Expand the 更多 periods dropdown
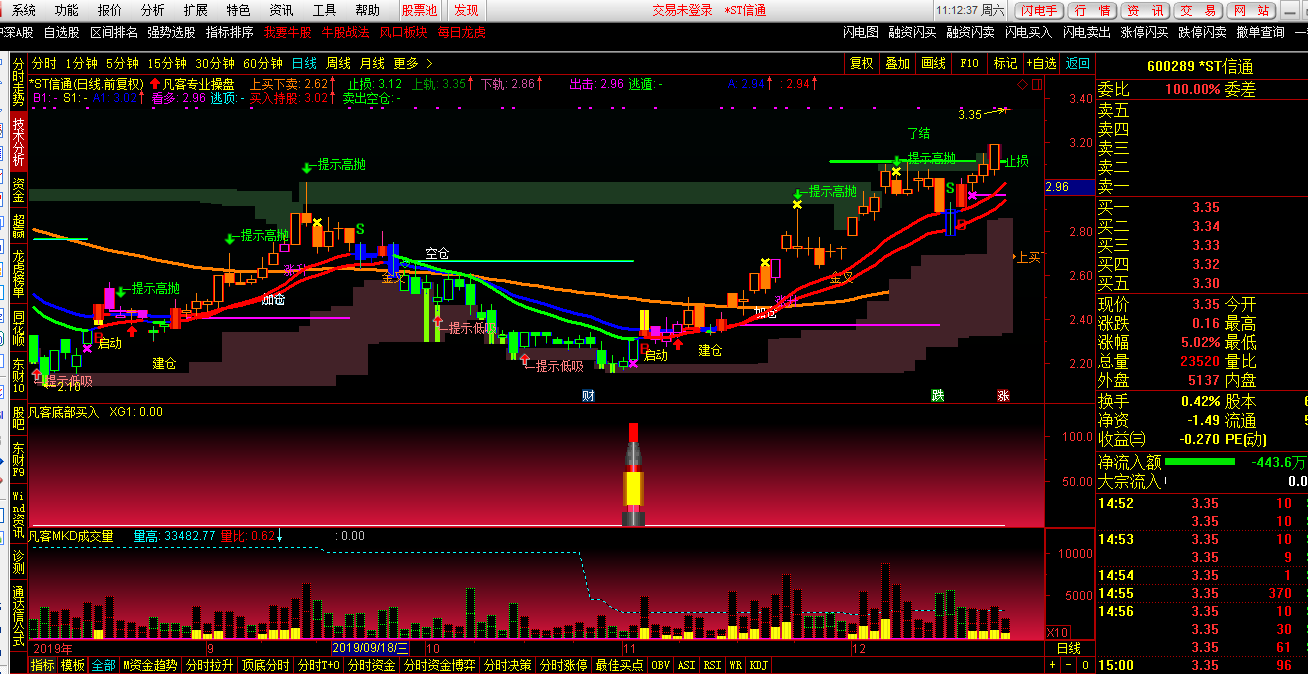Image resolution: width=1308 pixels, height=674 pixels. pyautogui.click(x=412, y=63)
